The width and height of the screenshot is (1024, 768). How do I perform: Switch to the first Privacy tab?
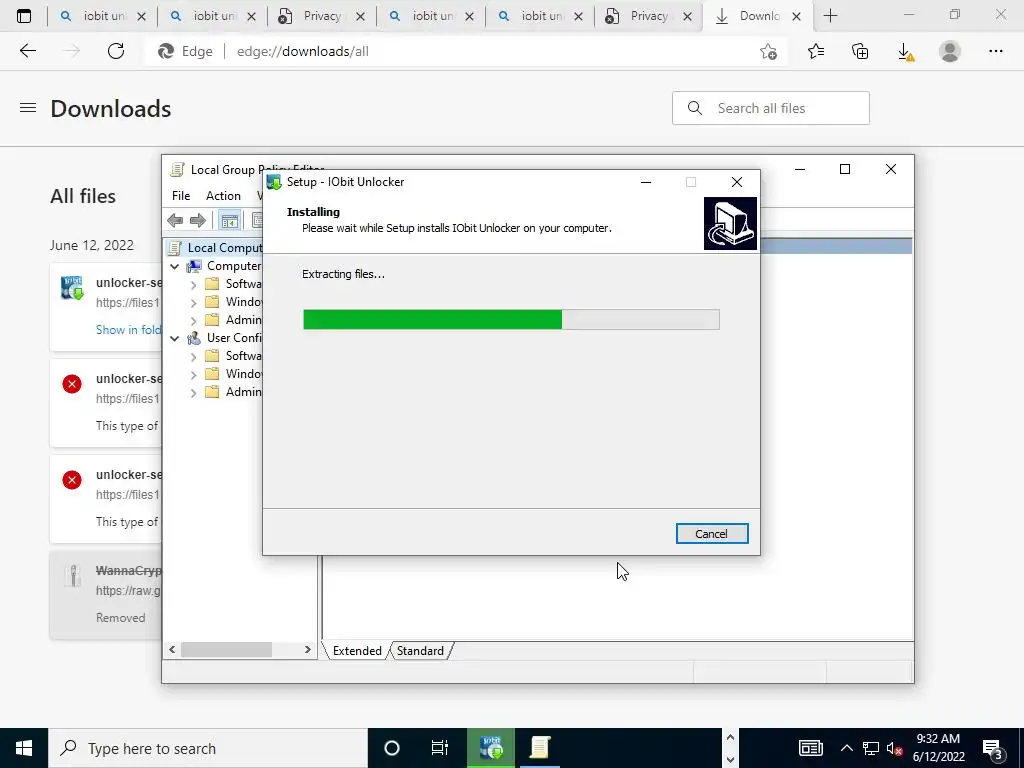(x=321, y=16)
